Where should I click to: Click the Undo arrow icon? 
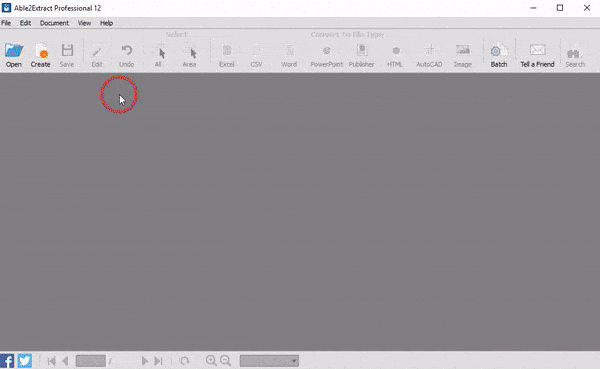(x=127, y=51)
